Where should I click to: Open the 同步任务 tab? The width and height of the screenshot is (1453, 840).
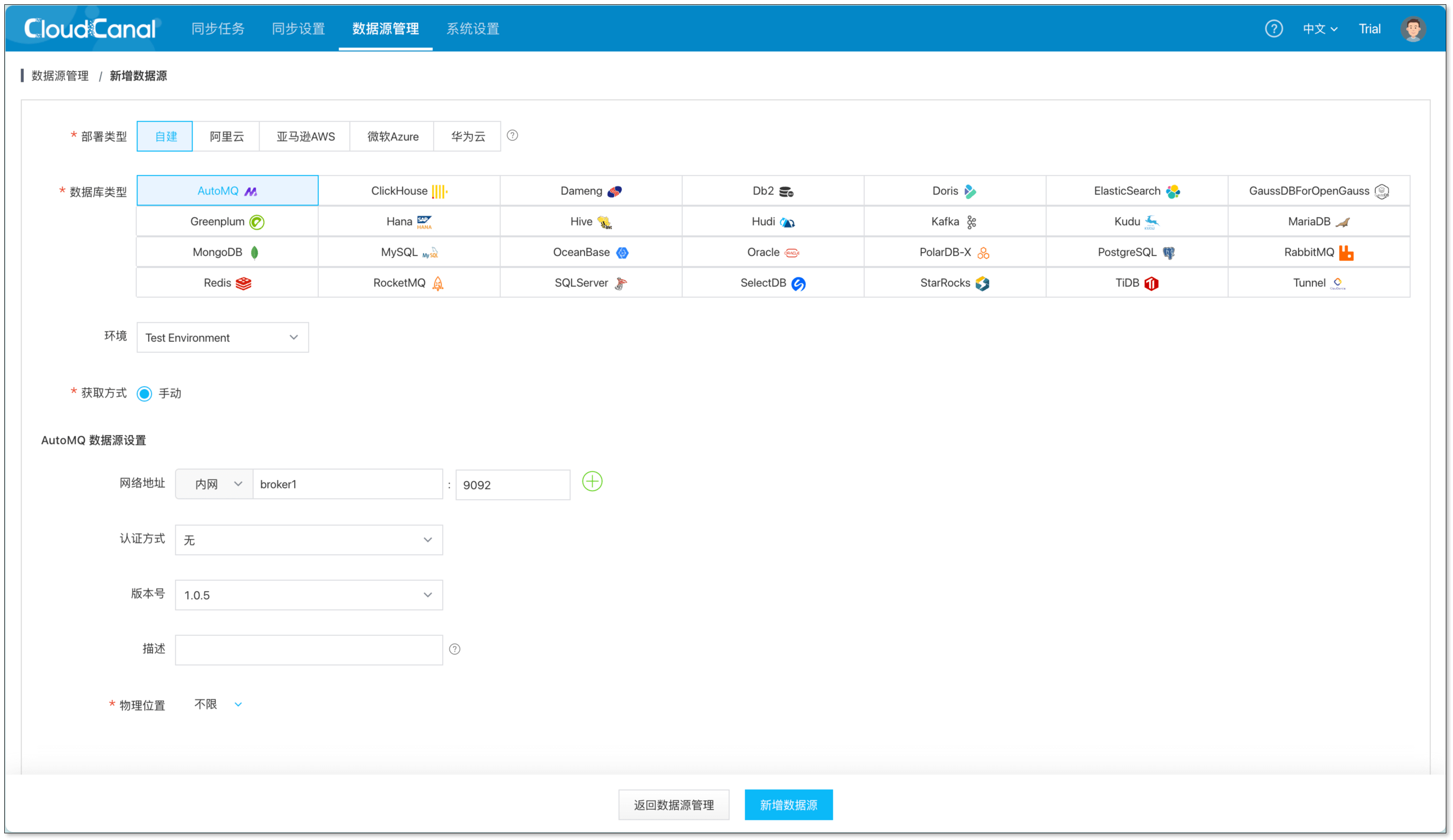point(217,29)
